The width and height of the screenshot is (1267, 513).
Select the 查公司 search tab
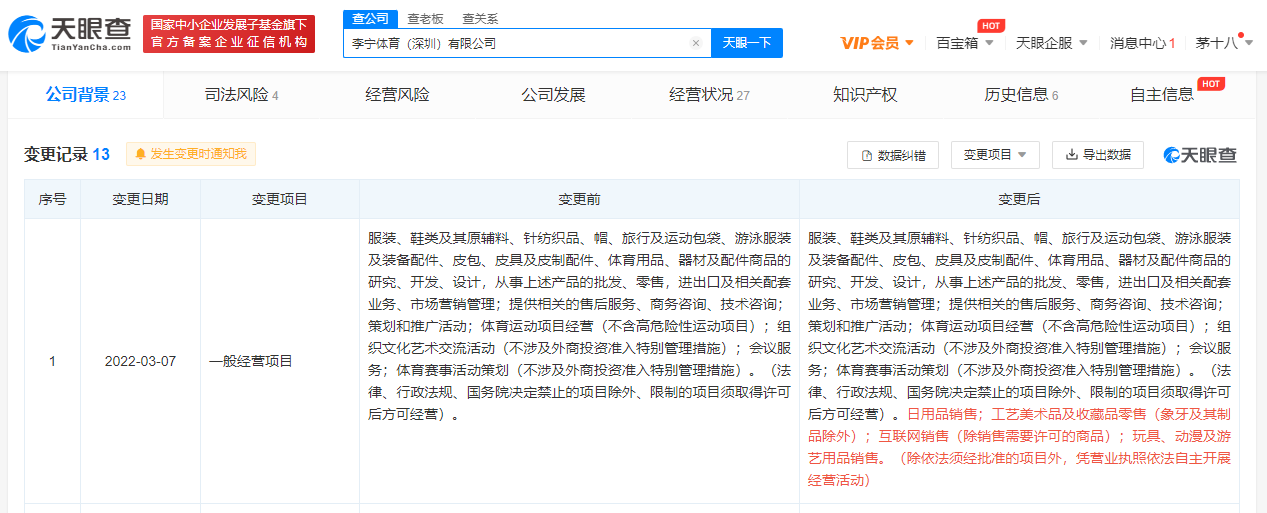point(370,19)
